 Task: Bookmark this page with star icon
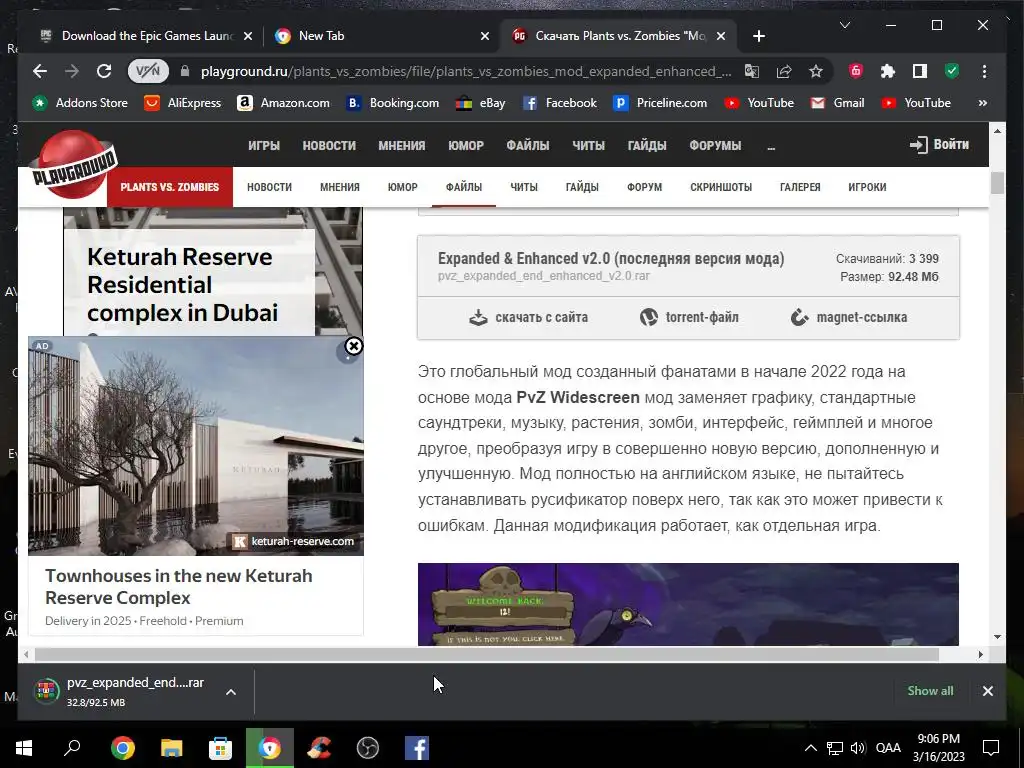816,71
